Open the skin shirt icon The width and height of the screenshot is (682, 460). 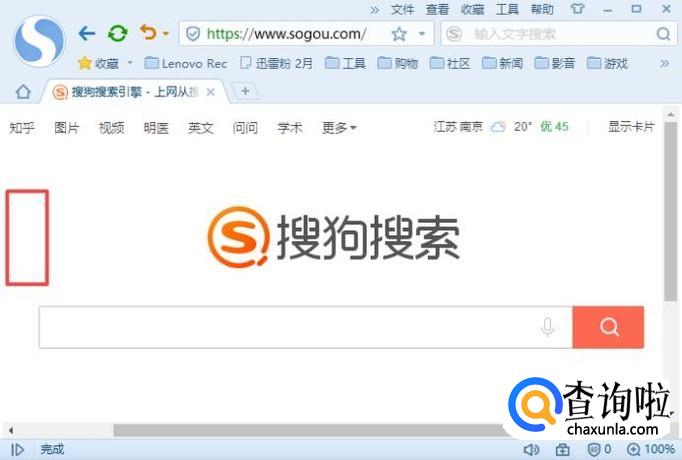point(577,9)
